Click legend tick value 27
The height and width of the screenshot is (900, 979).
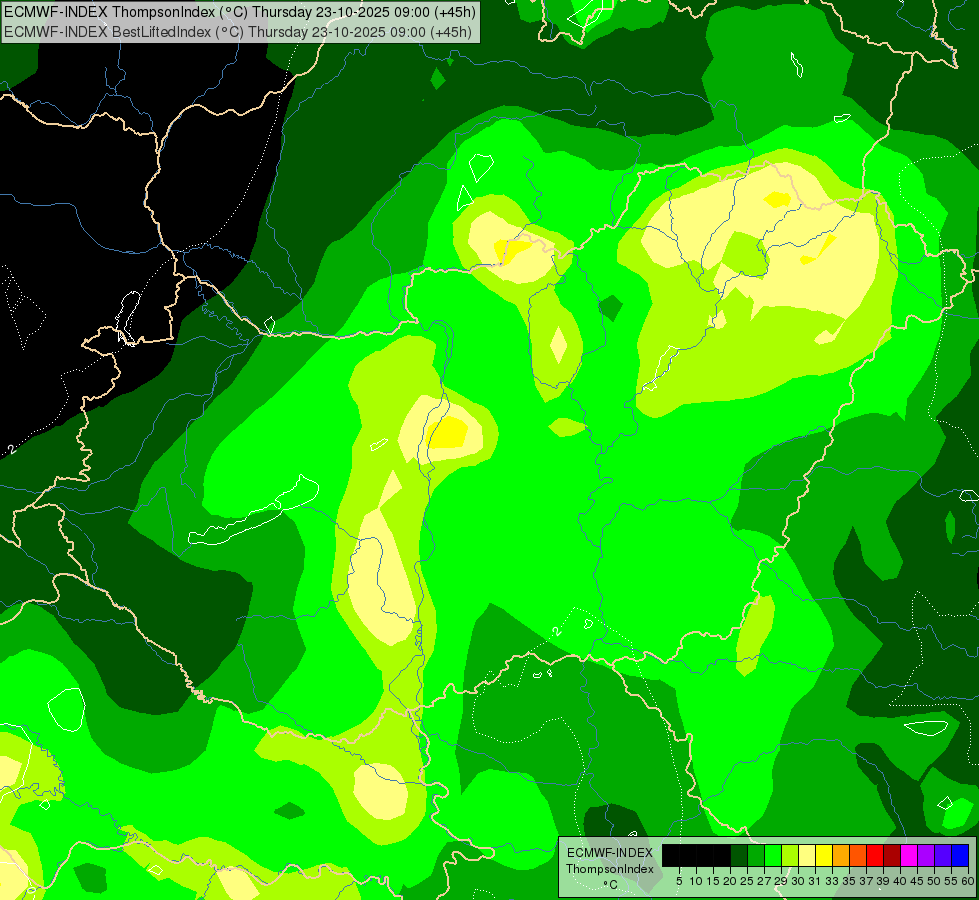(x=765, y=881)
